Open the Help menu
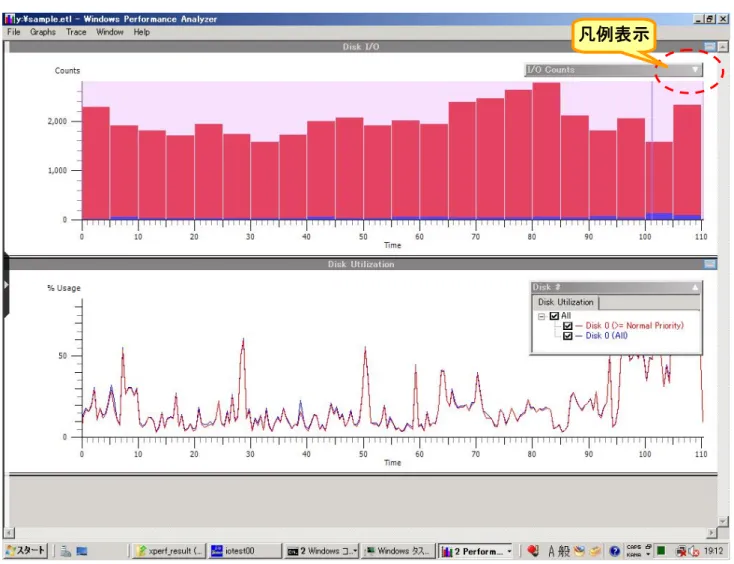The height and width of the screenshot is (564, 734). pyautogui.click(x=141, y=32)
